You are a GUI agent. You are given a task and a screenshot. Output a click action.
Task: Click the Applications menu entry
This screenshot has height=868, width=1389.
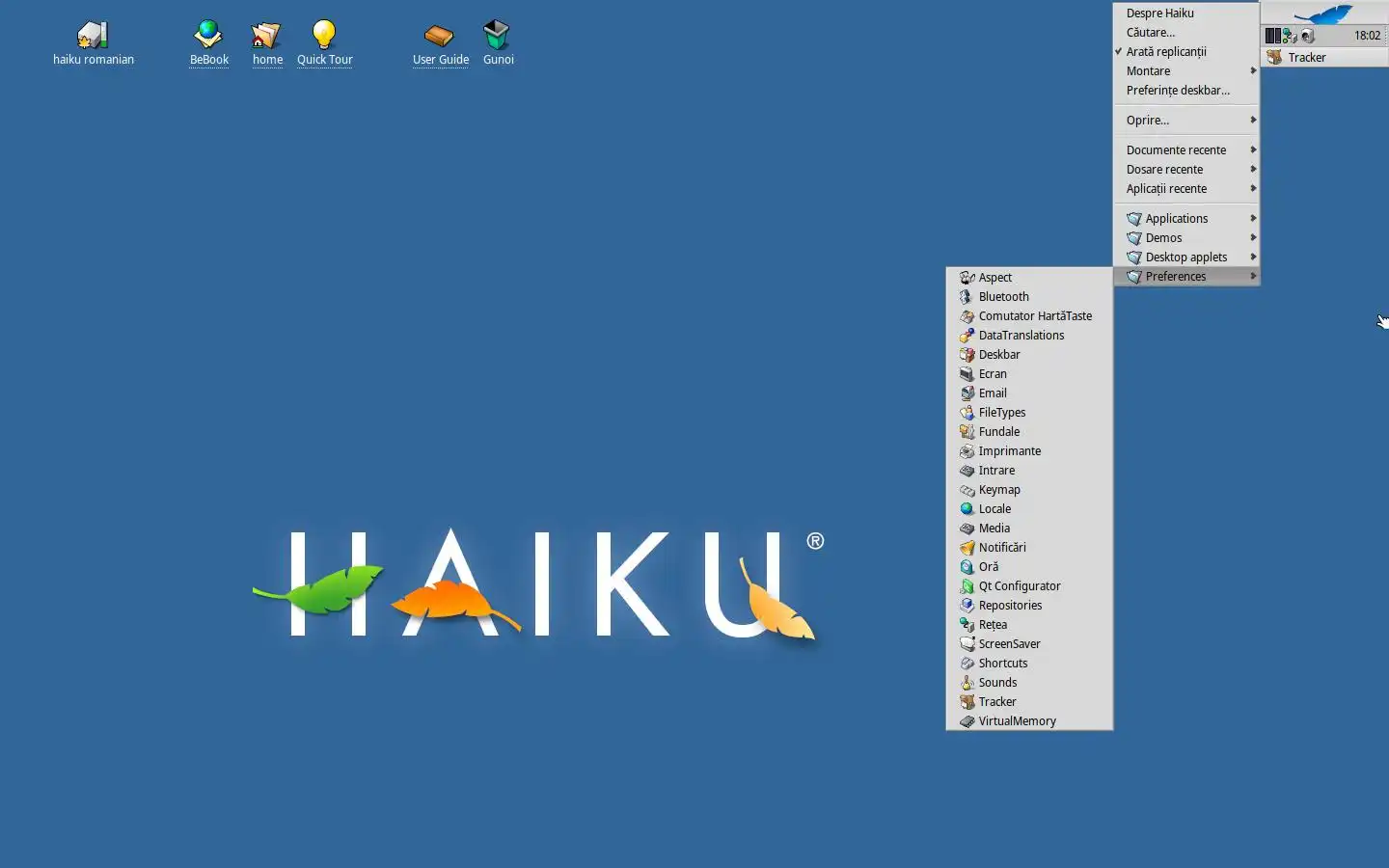[1186, 219]
